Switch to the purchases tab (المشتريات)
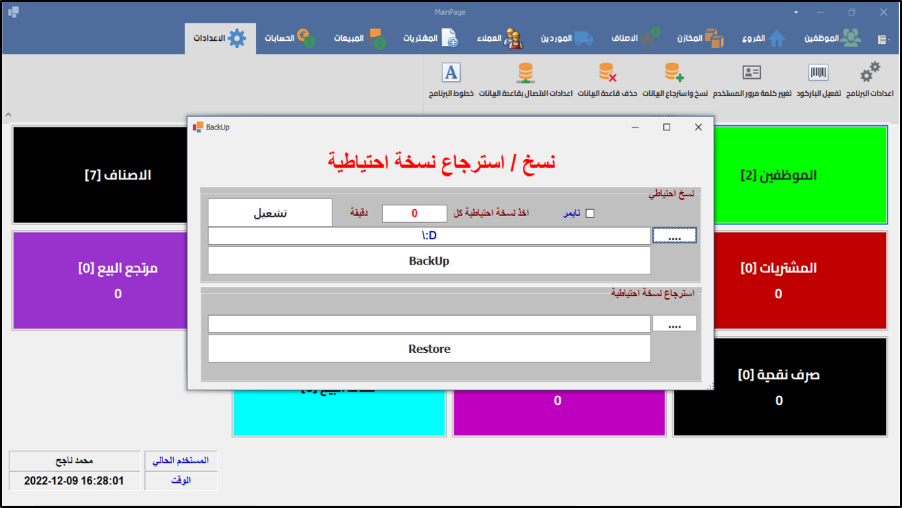 [430, 38]
